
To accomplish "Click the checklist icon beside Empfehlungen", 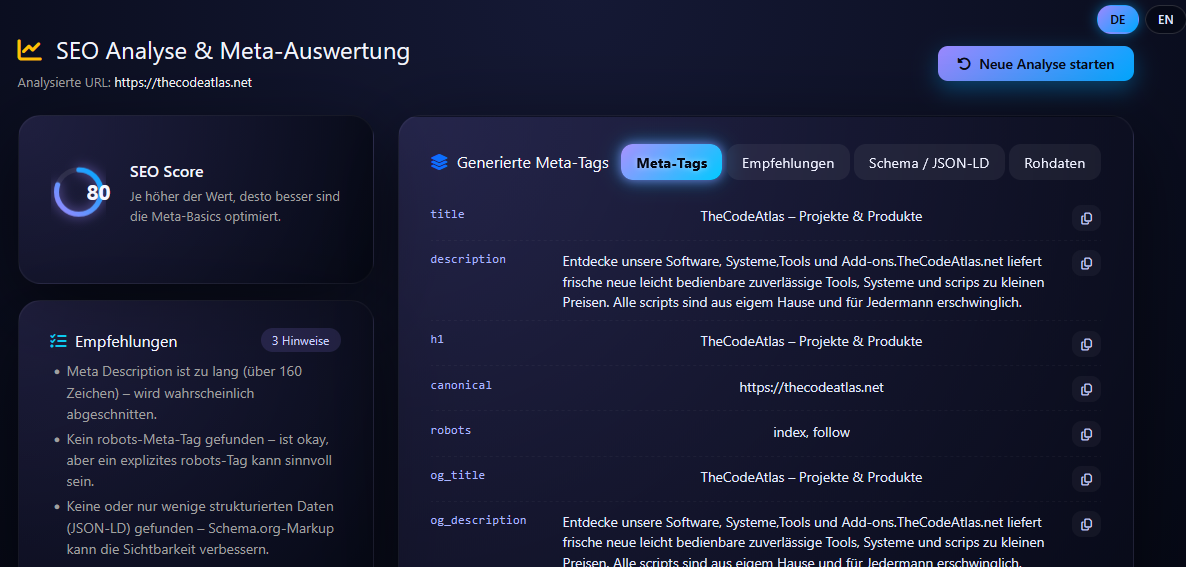I will tap(57, 341).
